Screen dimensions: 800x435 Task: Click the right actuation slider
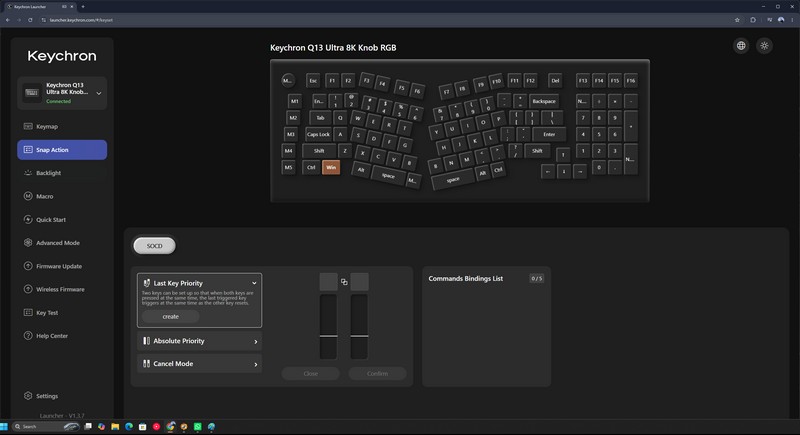click(359, 326)
